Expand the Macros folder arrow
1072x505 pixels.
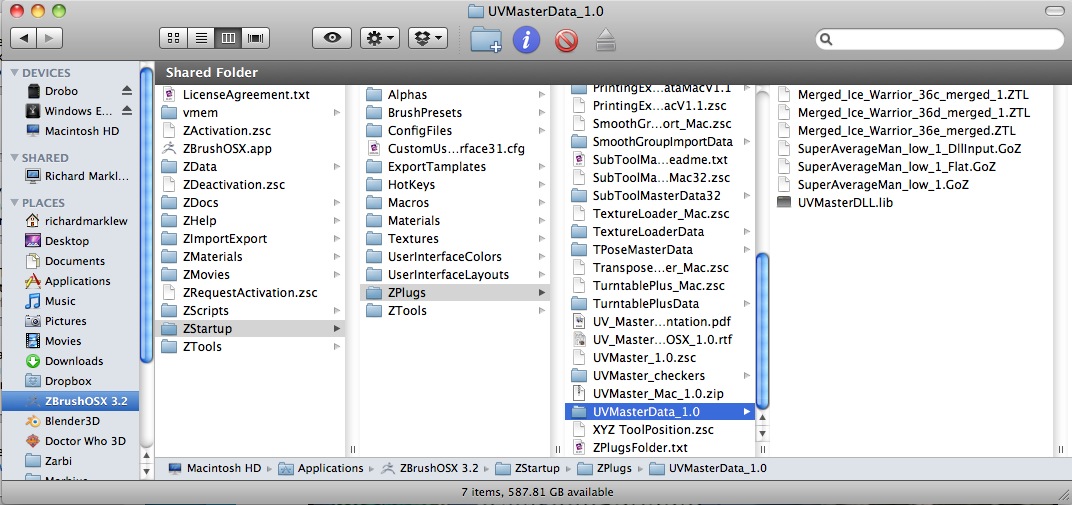tap(541, 202)
